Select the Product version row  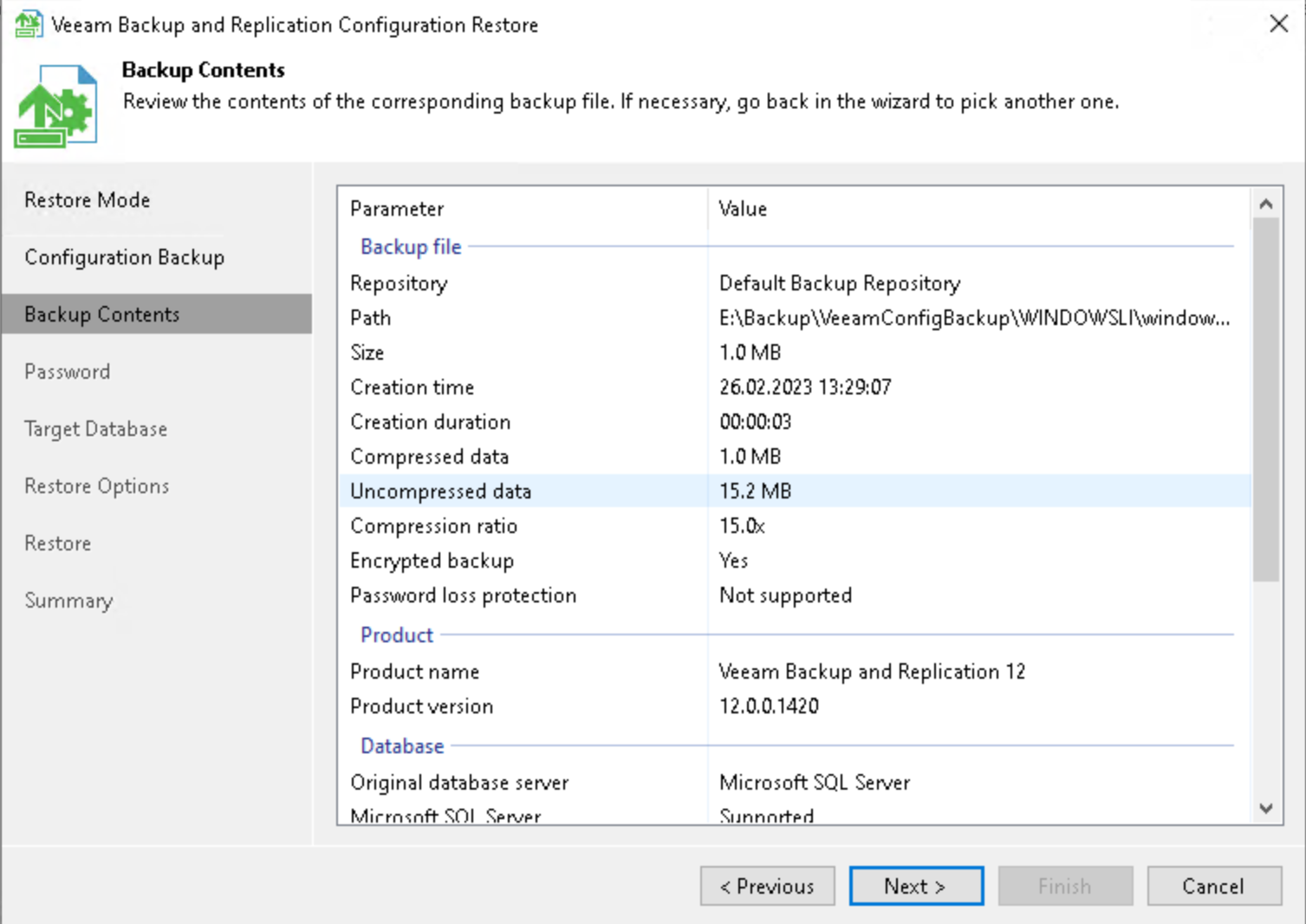click(795, 706)
